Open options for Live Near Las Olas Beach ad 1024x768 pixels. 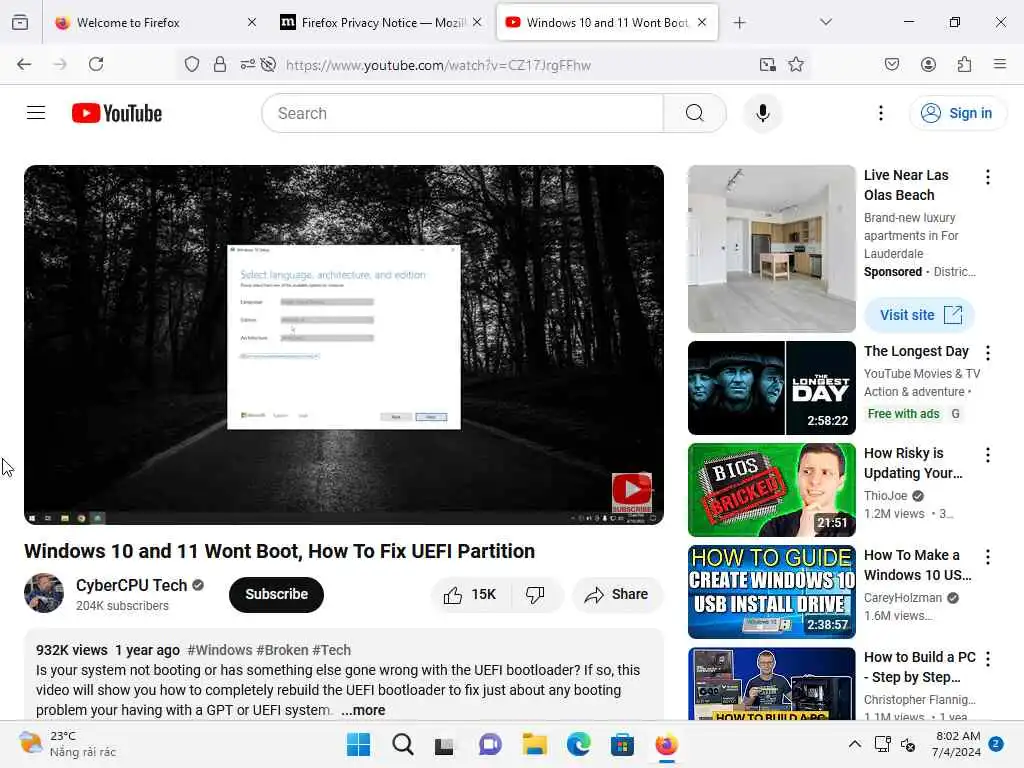click(x=987, y=177)
